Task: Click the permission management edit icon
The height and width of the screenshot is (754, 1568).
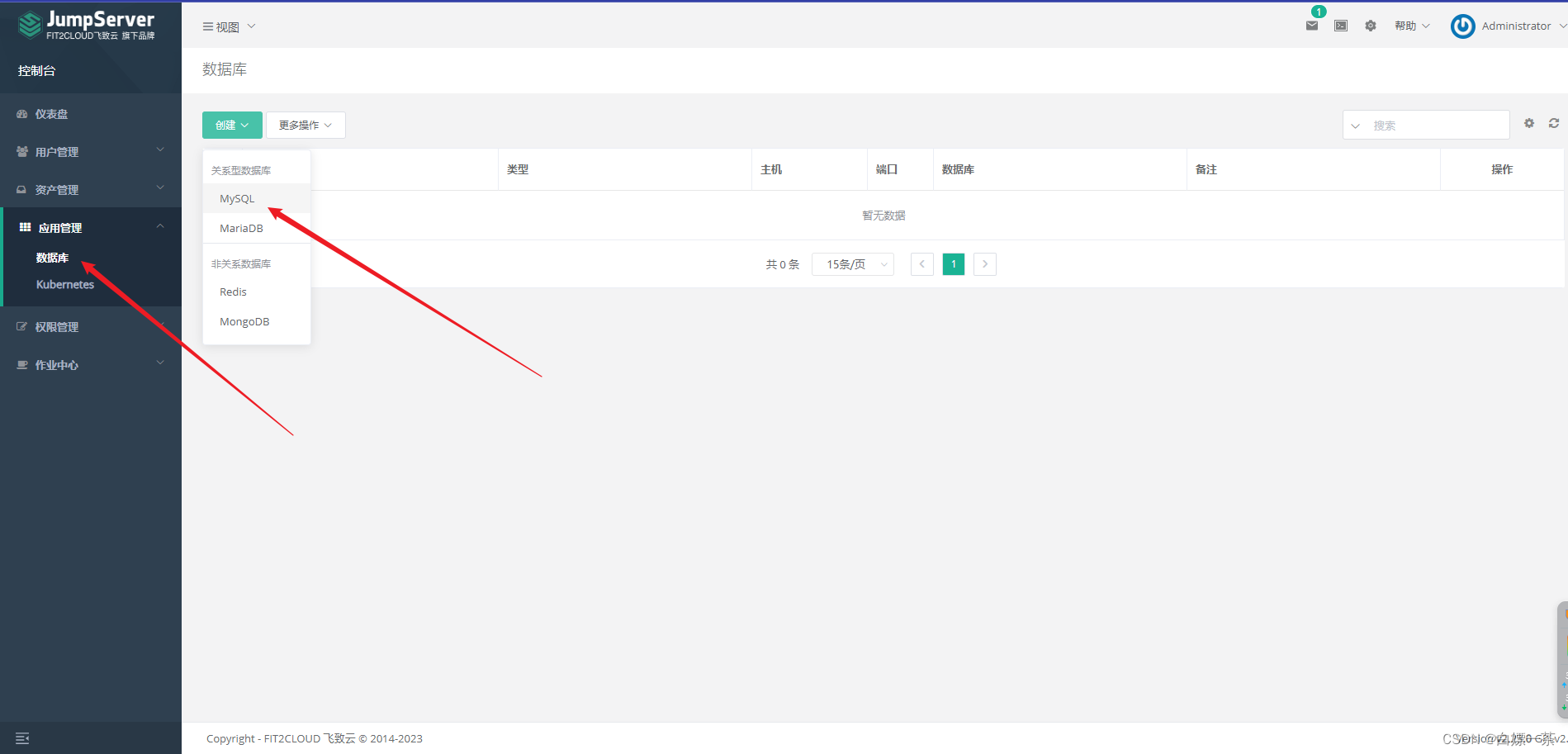Action: [x=22, y=327]
